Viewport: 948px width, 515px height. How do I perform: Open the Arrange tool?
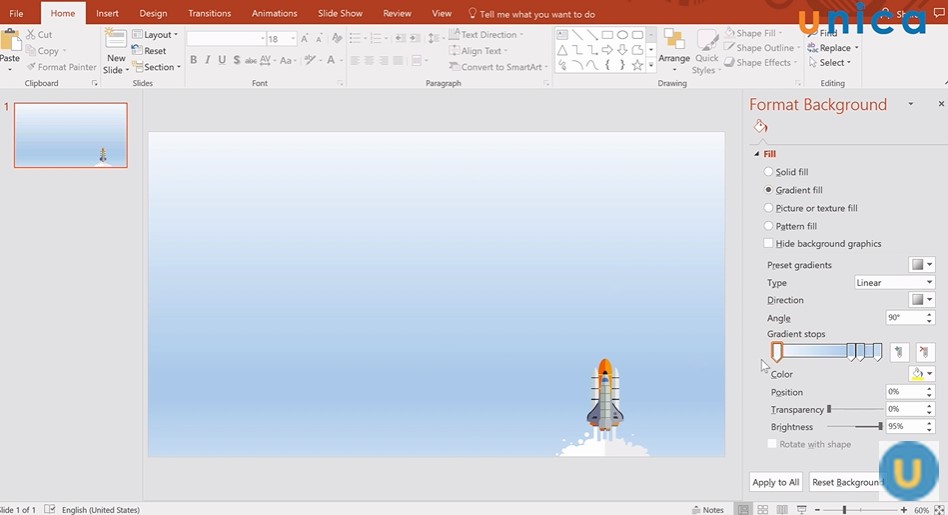click(x=674, y=50)
